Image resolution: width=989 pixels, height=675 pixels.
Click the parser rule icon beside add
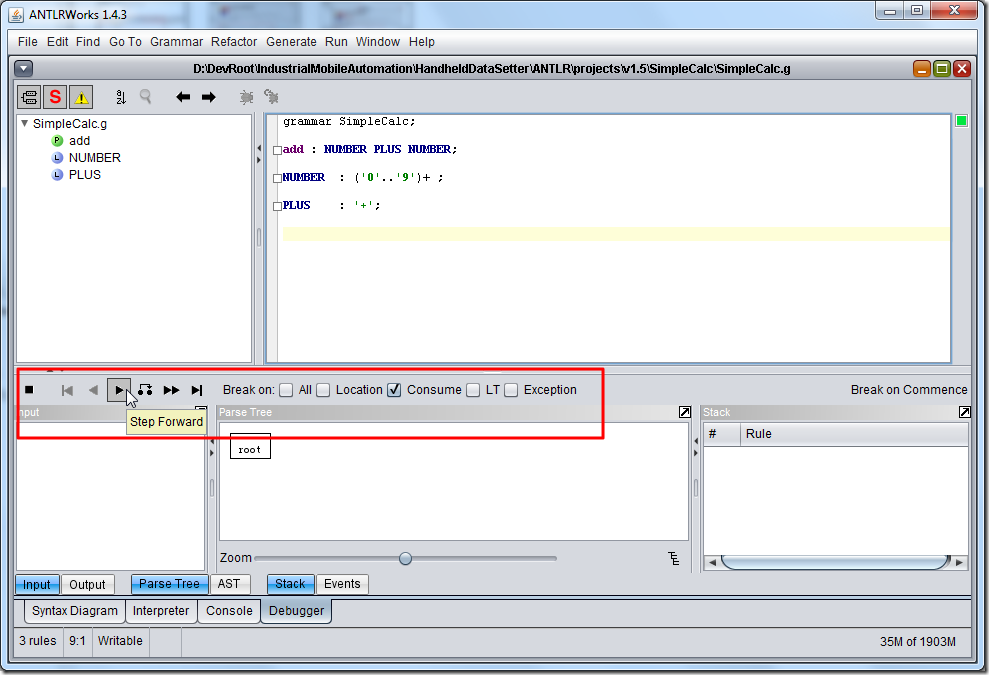[57, 141]
